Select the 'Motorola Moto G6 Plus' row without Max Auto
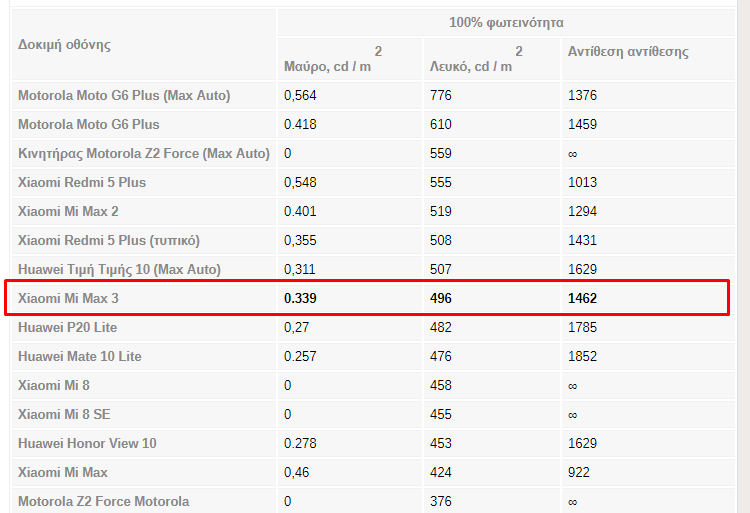Screen dimensions: 750x513 [x=88, y=124]
